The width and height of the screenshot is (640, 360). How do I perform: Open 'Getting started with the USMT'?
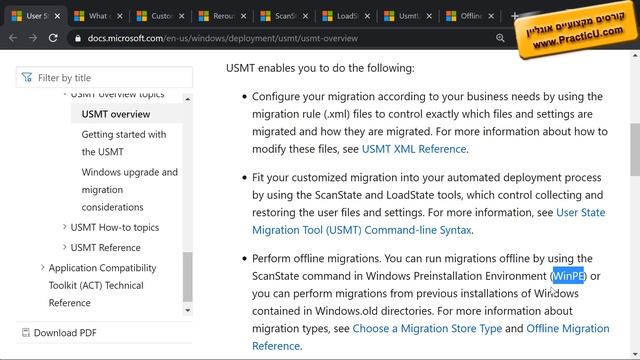point(124,143)
